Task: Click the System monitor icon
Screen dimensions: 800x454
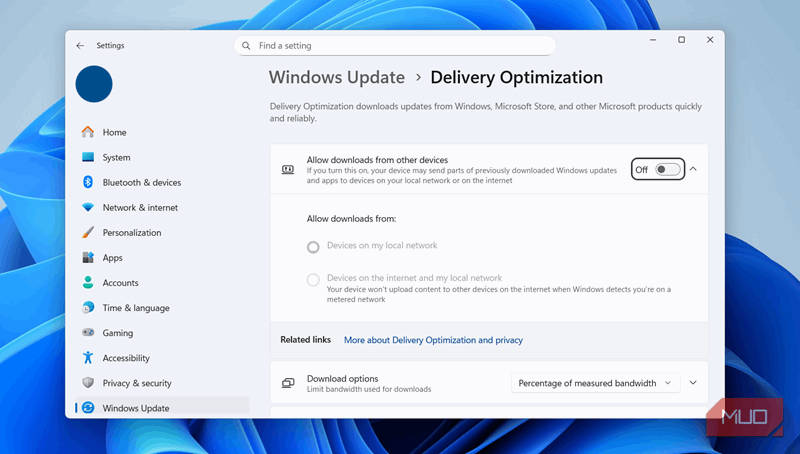Action: [x=88, y=157]
